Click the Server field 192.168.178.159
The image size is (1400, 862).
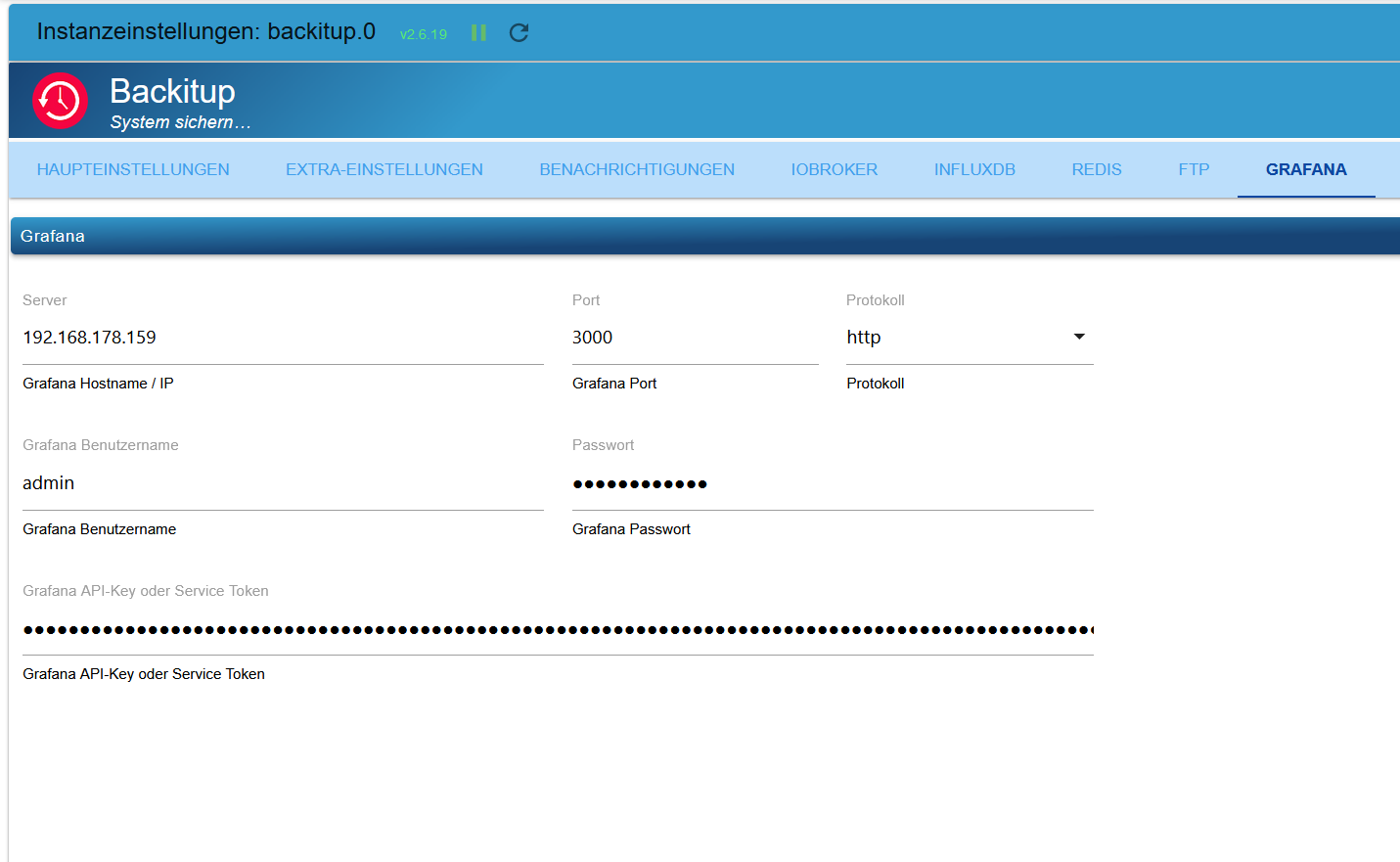click(283, 338)
